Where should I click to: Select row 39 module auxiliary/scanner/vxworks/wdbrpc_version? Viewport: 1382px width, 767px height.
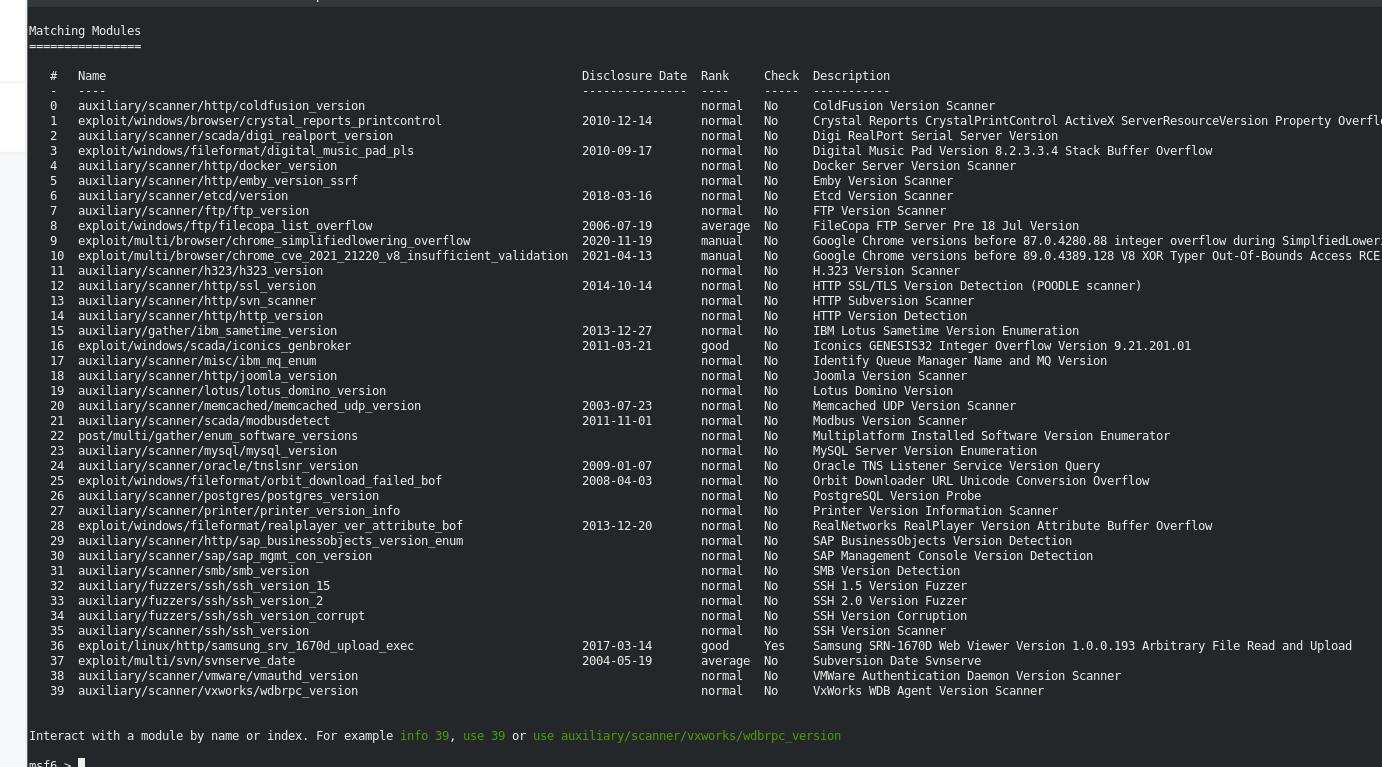click(218, 691)
